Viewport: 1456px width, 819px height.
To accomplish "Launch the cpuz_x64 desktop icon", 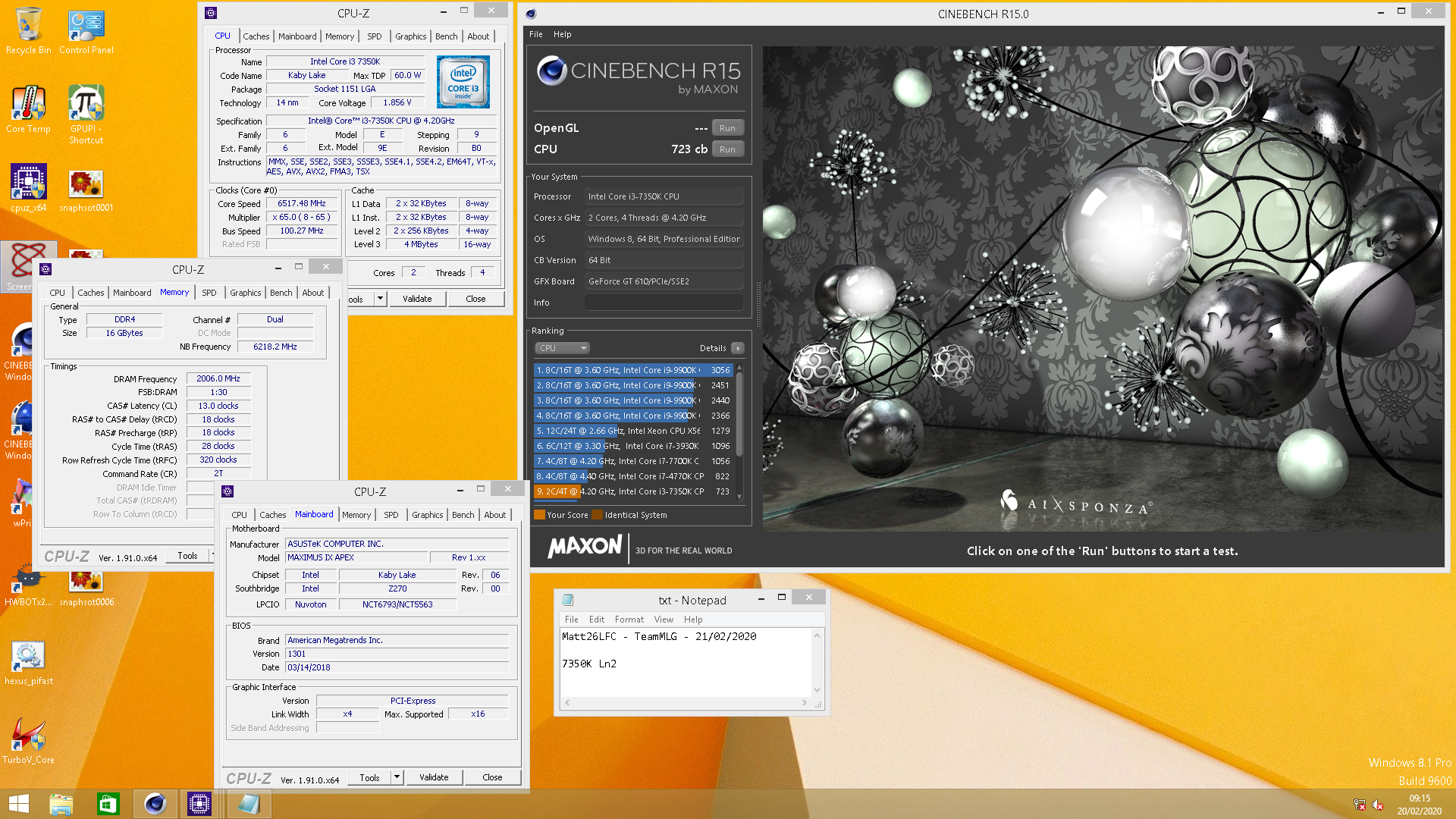I will 28,188.
